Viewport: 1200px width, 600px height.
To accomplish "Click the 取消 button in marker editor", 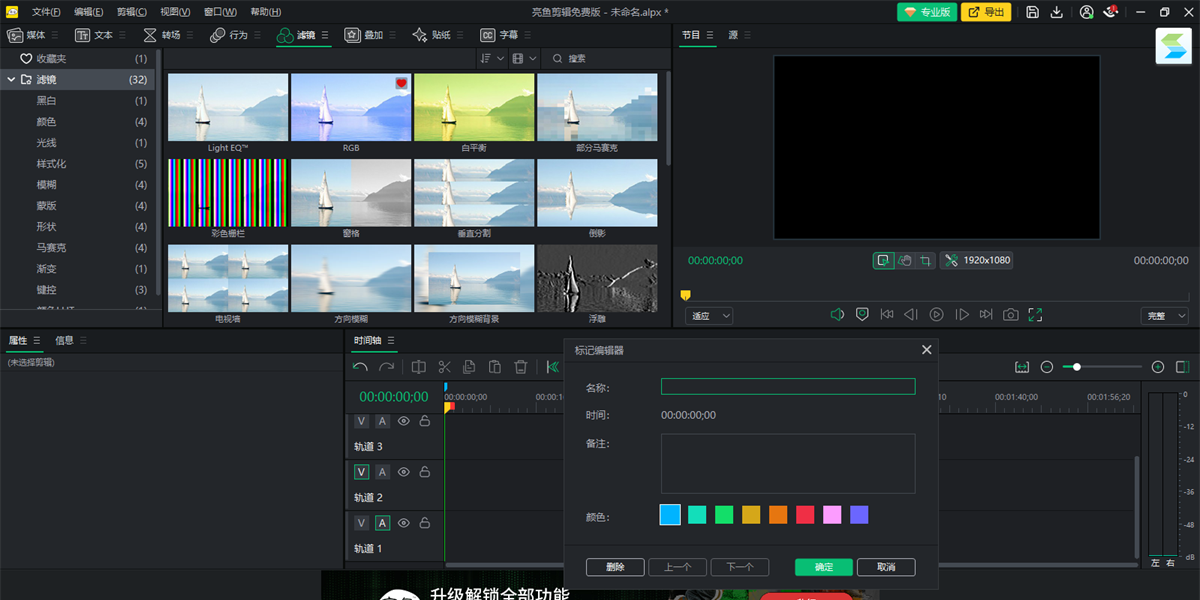I will click(886, 567).
